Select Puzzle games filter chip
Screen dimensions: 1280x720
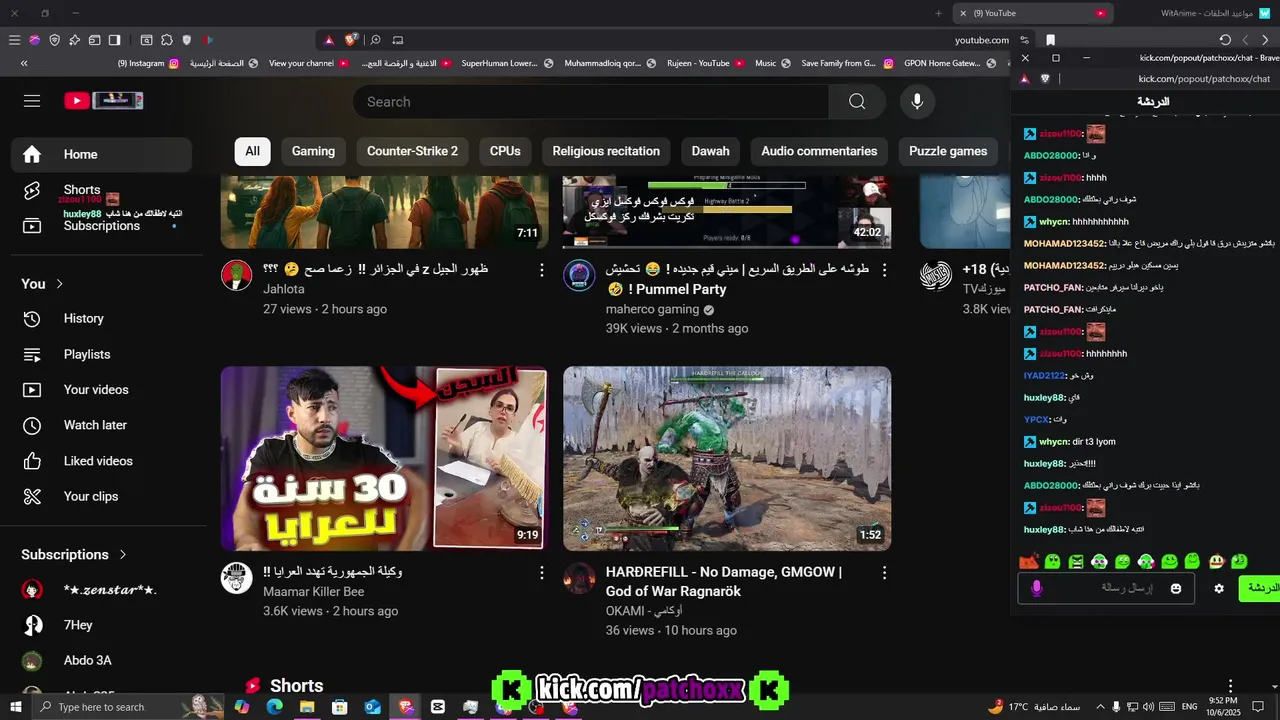948,151
